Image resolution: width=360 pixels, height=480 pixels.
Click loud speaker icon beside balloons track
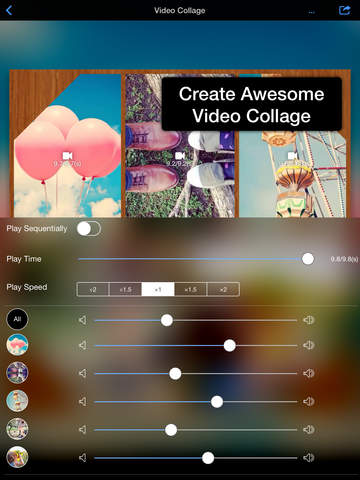tap(308, 345)
